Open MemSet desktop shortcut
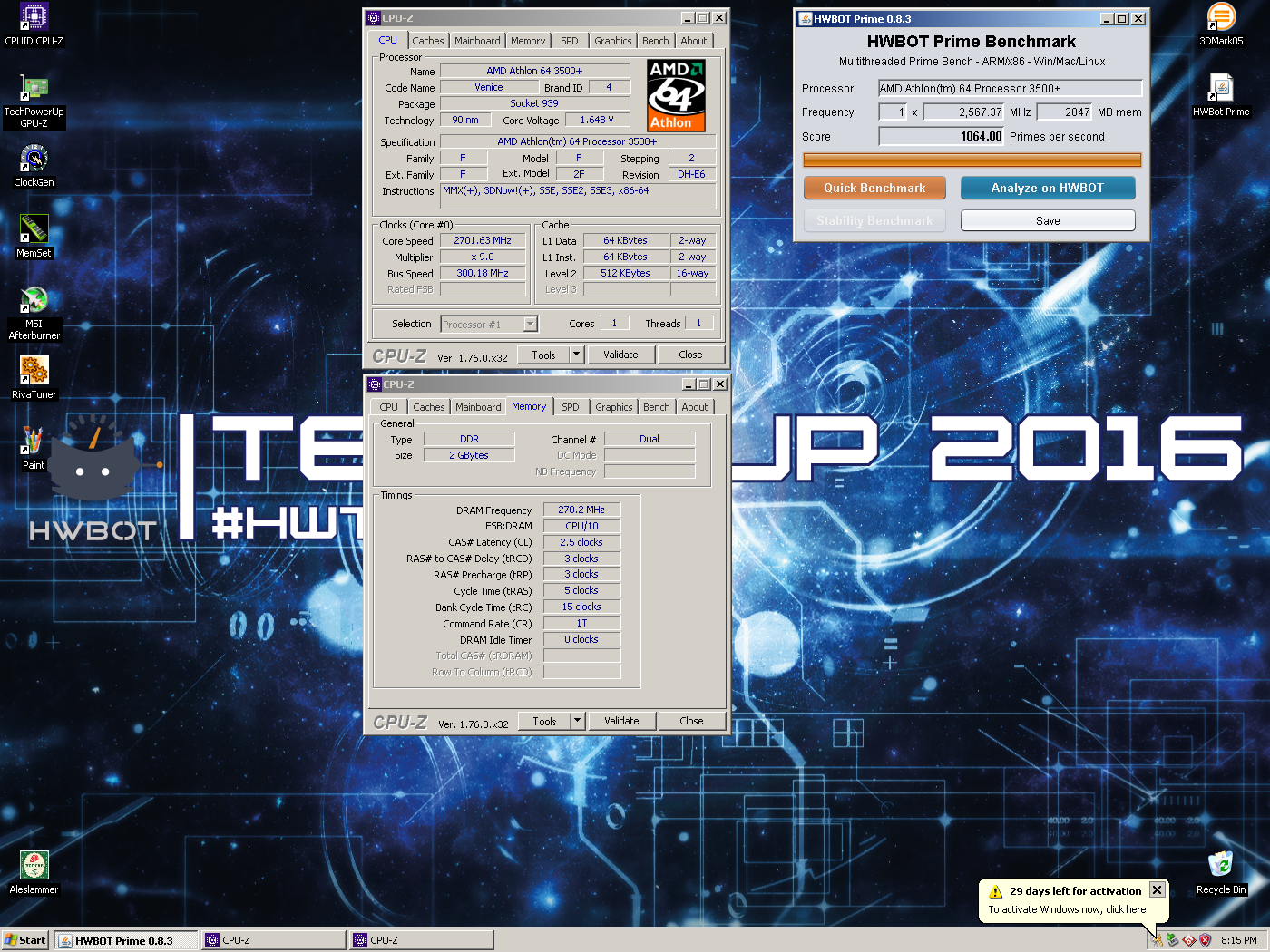The height and width of the screenshot is (952, 1270). tap(34, 237)
